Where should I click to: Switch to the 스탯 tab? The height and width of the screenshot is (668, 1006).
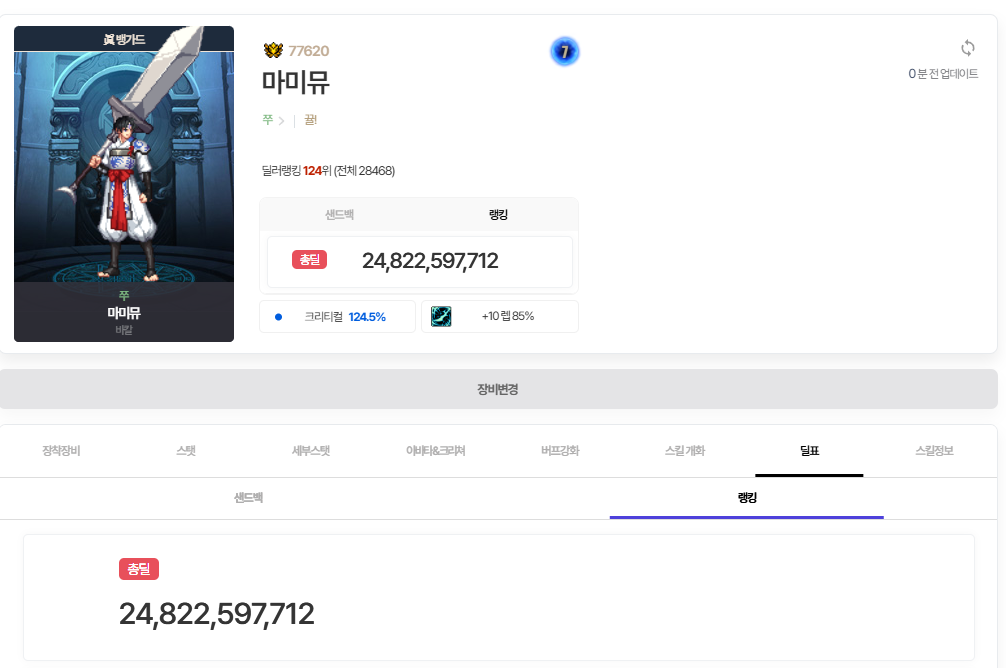(x=186, y=451)
